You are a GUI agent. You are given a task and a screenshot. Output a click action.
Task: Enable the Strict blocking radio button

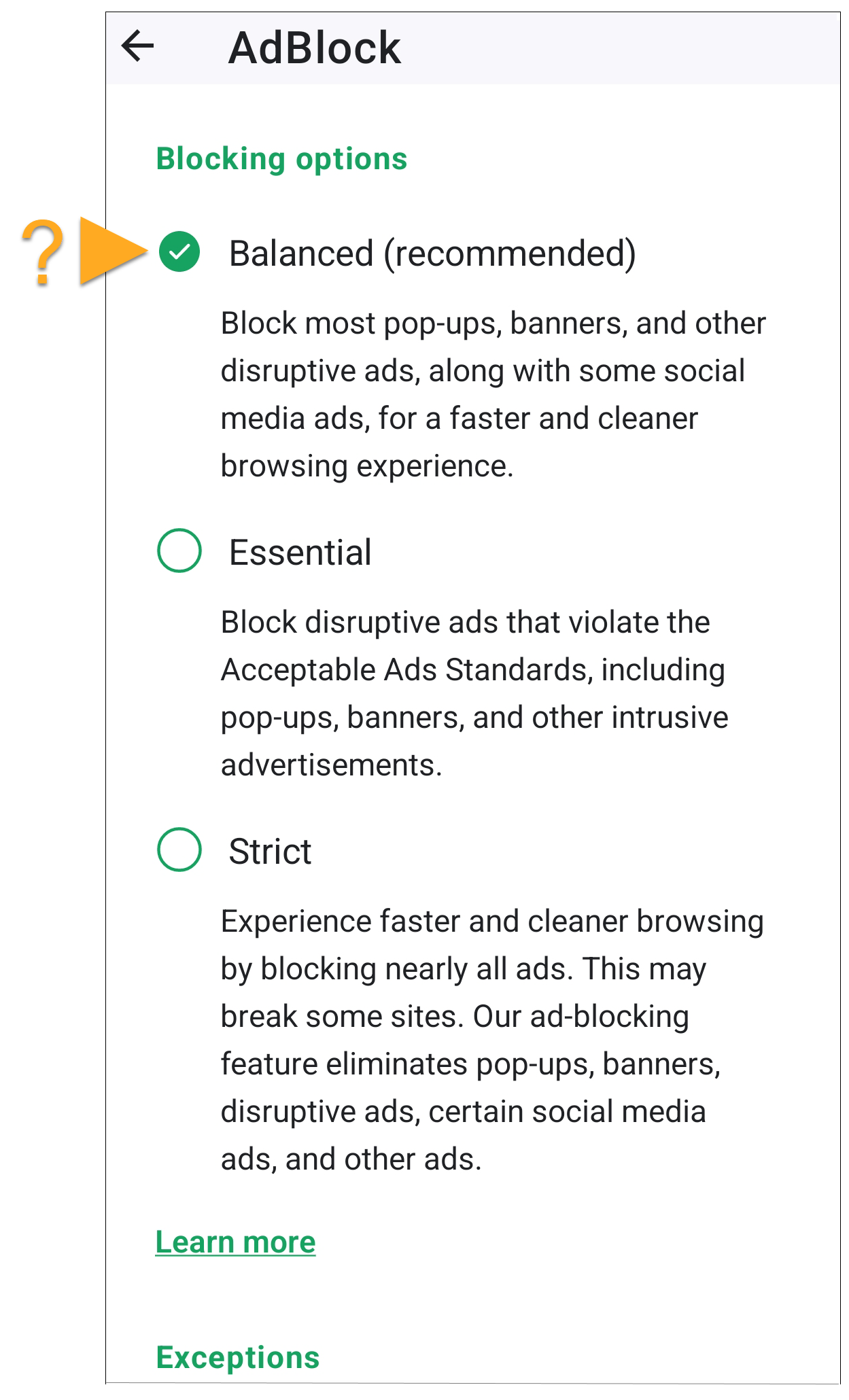(x=179, y=850)
